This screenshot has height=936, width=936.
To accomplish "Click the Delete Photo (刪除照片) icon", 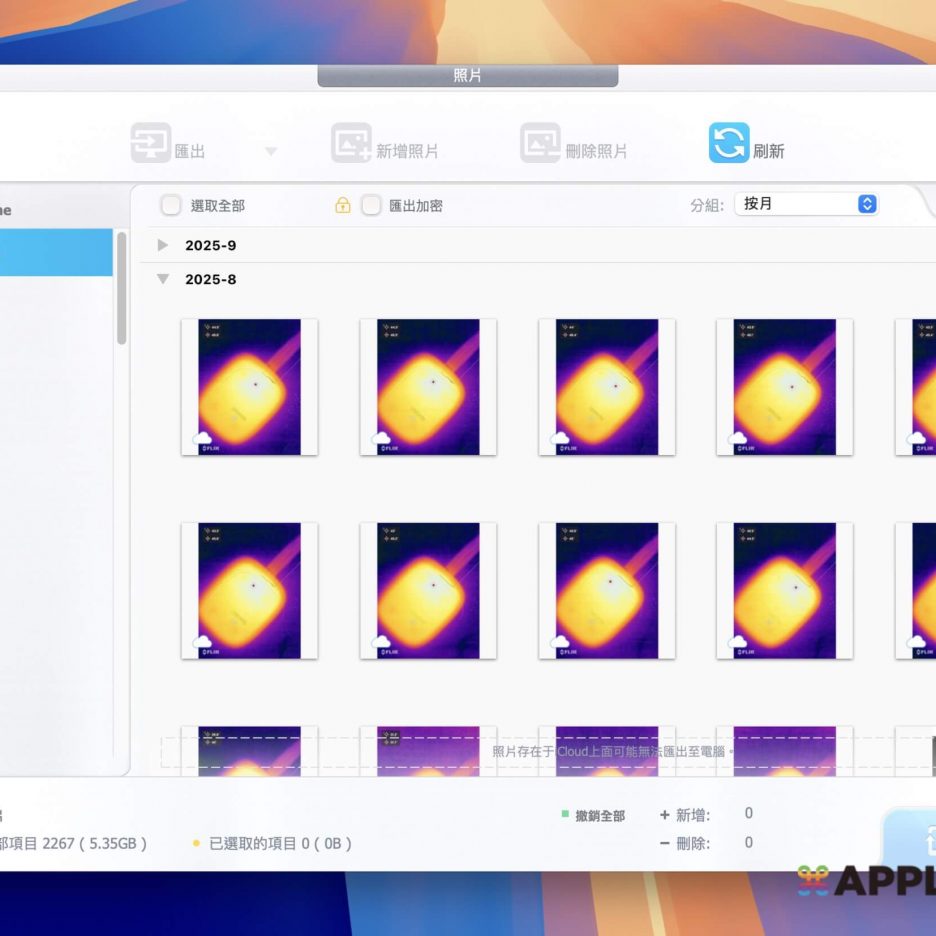I will [540, 144].
